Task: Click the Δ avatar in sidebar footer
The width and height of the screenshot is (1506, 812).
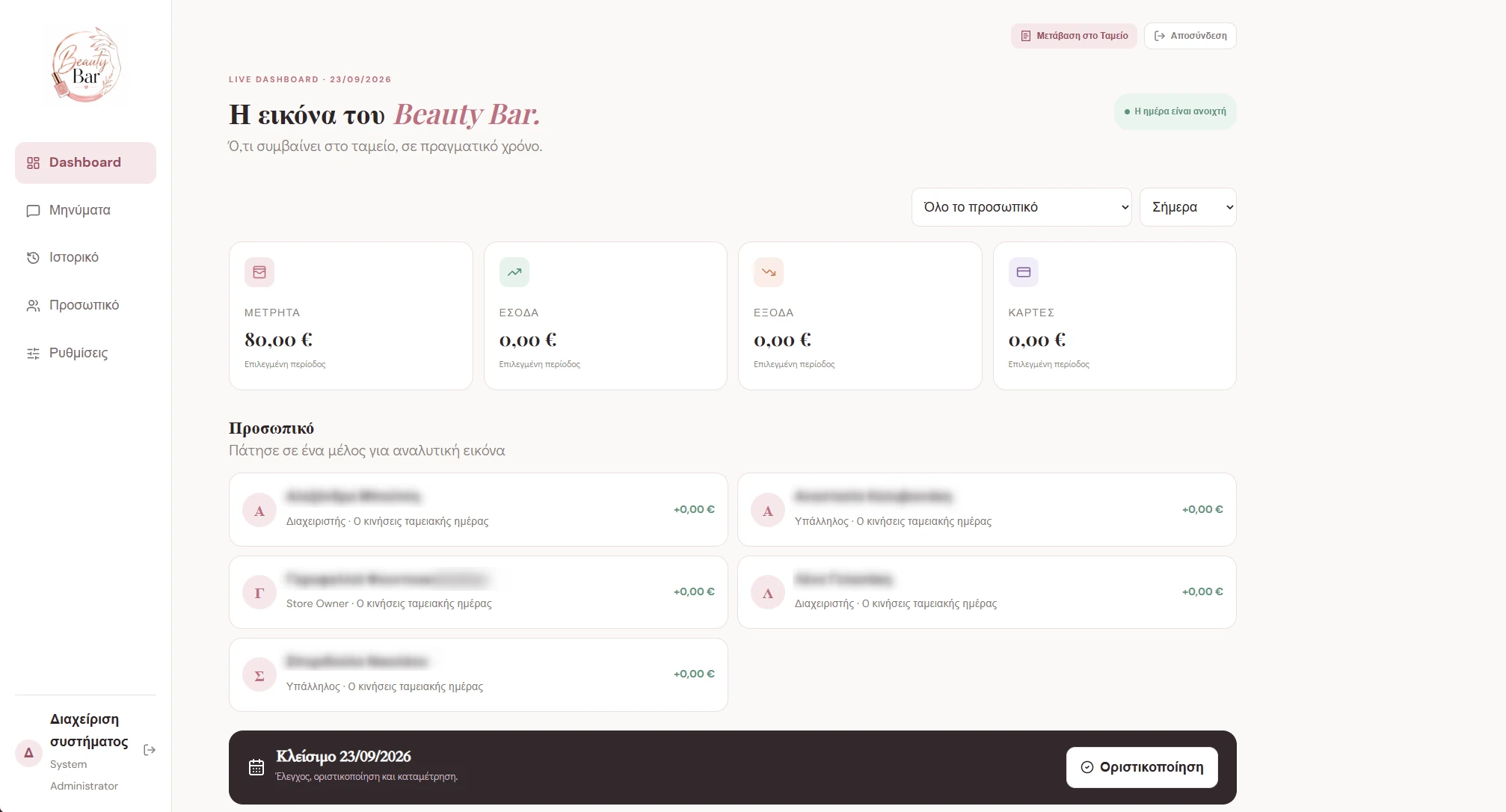Action: [x=28, y=752]
